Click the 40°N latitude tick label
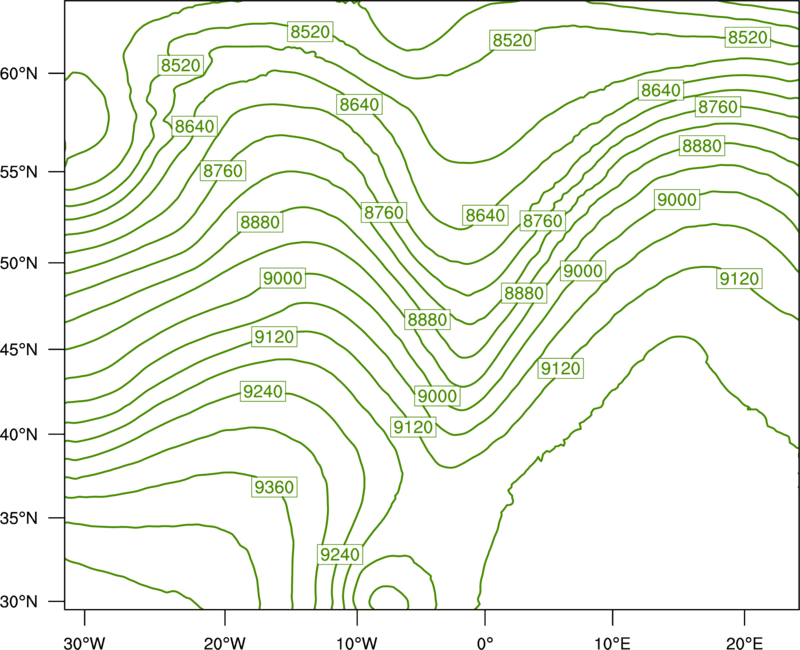 click(19, 435)
